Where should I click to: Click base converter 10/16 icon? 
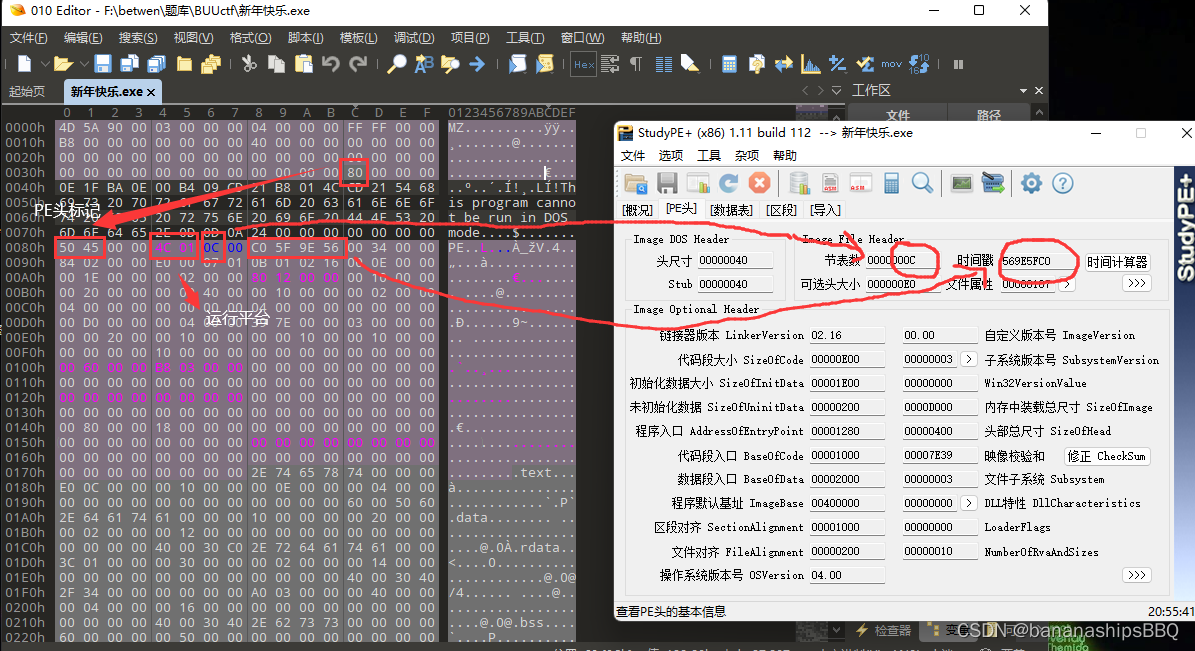[919, 64]
